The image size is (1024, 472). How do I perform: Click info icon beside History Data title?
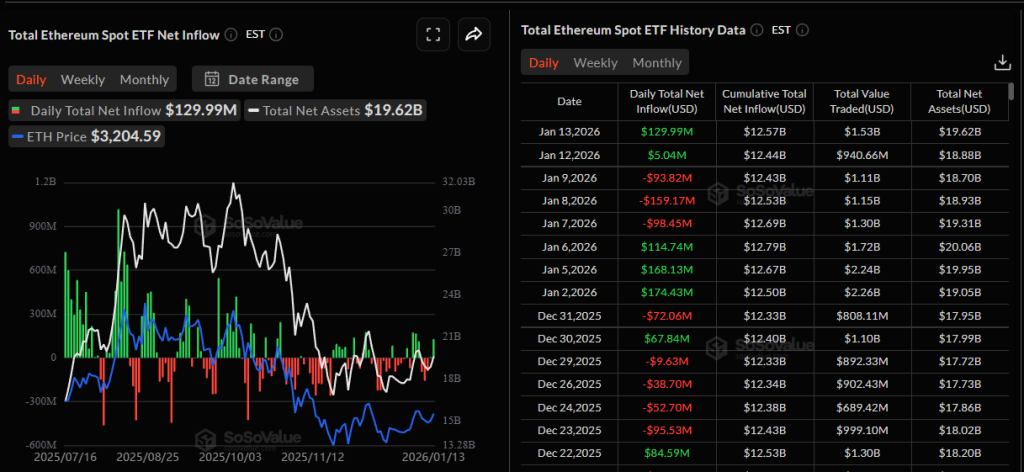[756, 30]
